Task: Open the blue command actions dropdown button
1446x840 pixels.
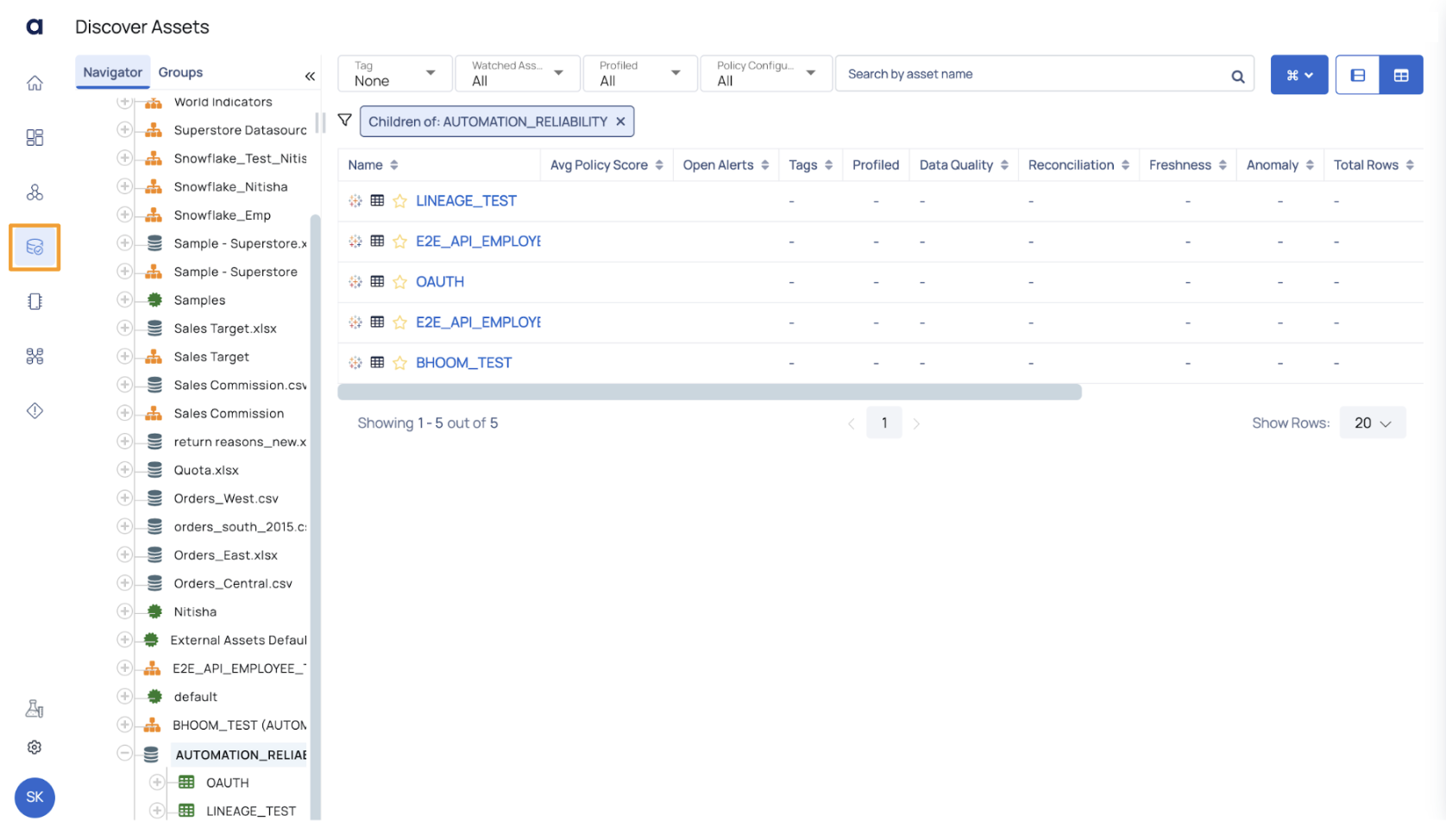Action: pyautogui.click(x=1299, y=75)
